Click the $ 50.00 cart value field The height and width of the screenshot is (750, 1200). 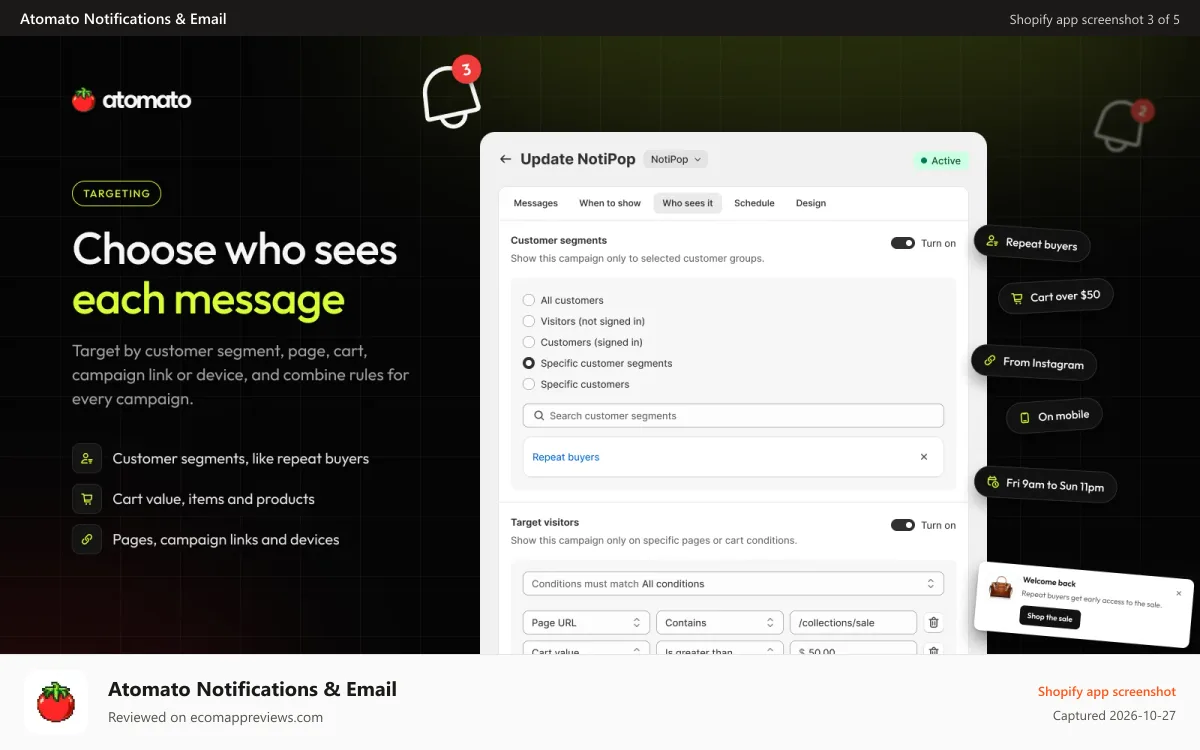[x=853, y=649]
